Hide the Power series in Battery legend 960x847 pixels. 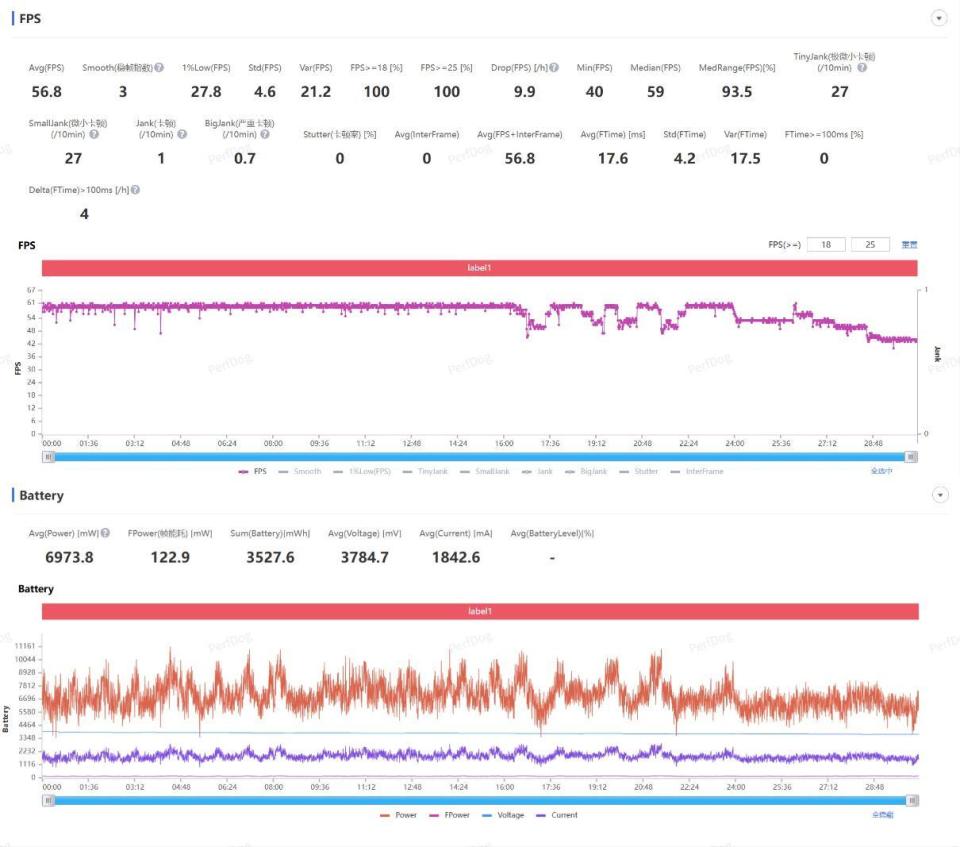tap(398, 815)
